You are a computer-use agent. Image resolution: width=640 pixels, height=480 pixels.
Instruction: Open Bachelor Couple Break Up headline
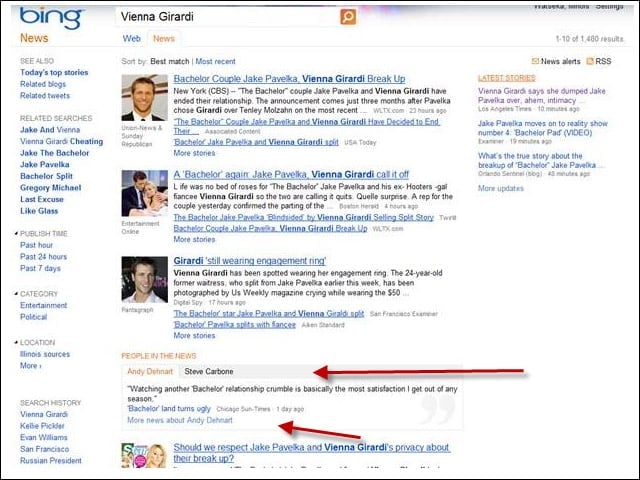[x=289, y=79]
